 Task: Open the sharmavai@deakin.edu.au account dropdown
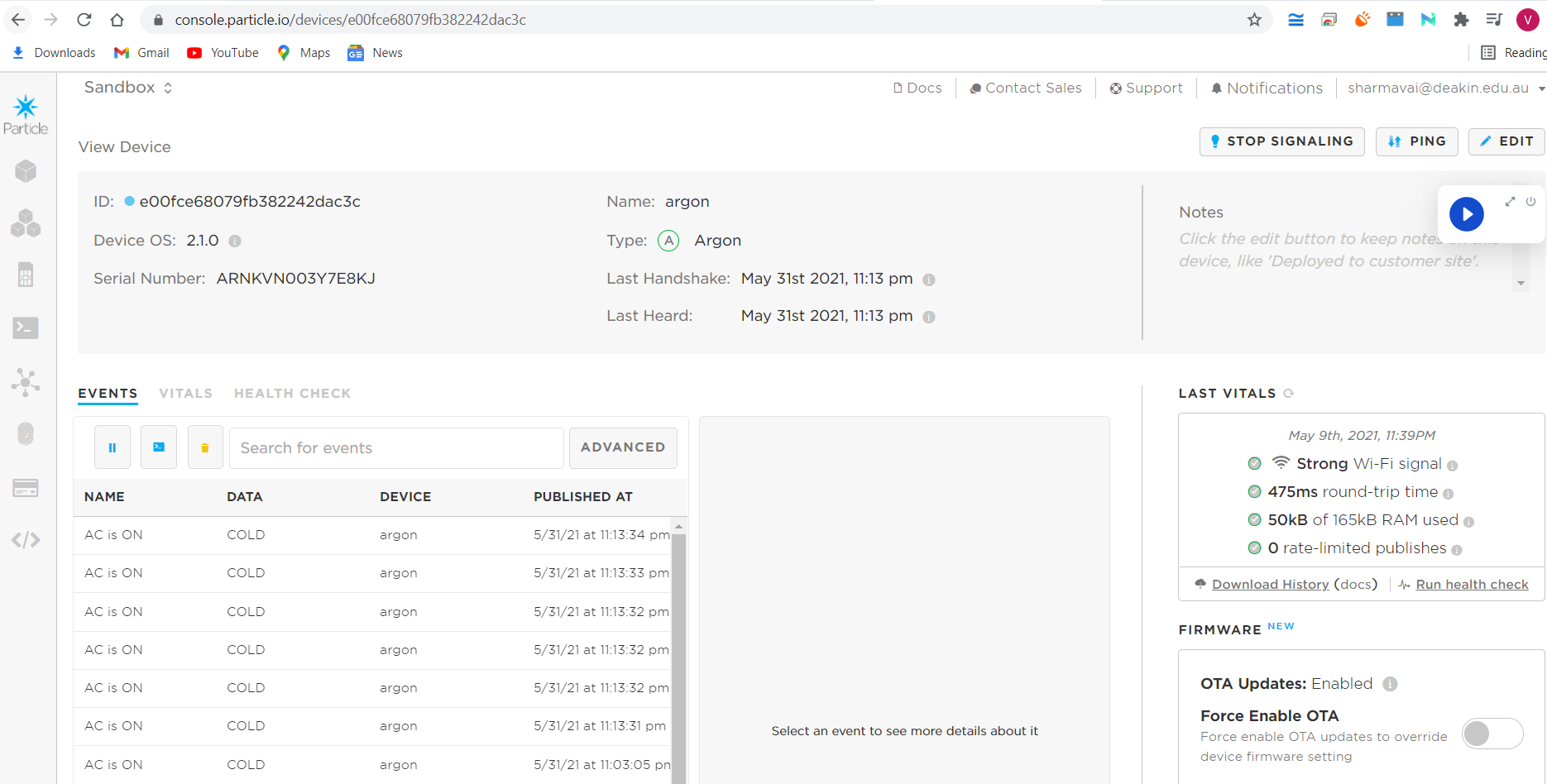tap(1445, 88)
